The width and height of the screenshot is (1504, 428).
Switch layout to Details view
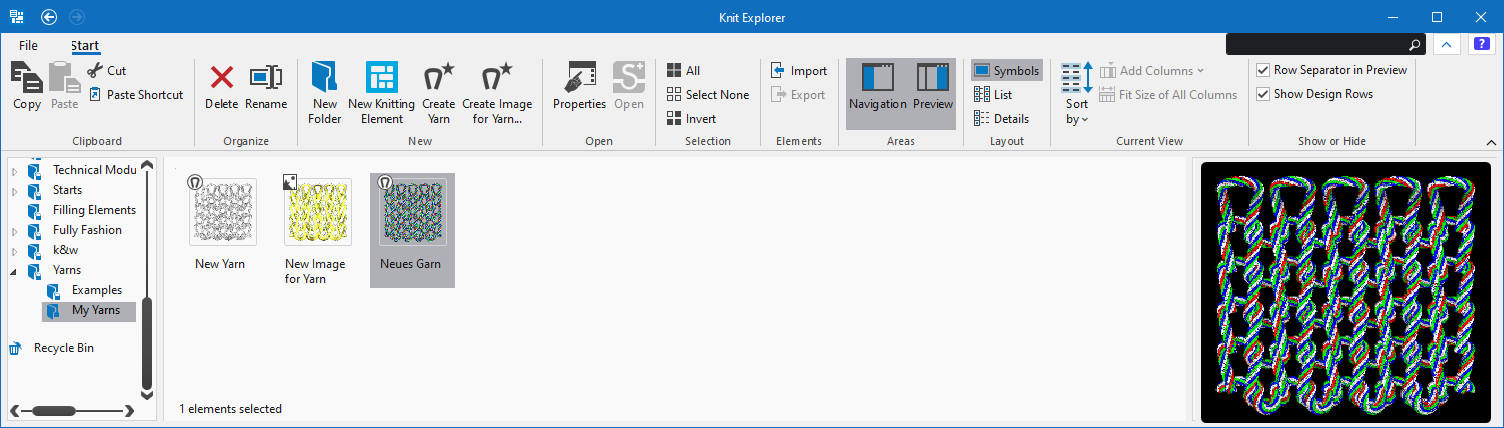coord(1001,119)
